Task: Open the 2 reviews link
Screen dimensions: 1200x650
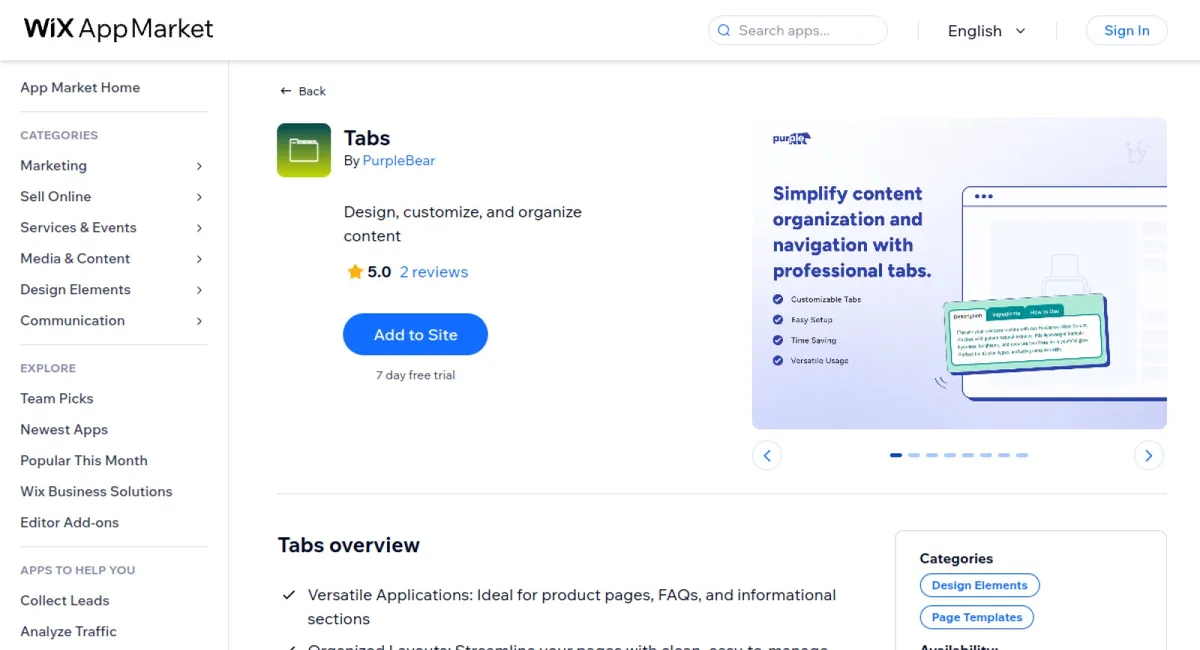Action: pyautogui.click(x=434, y=272)
